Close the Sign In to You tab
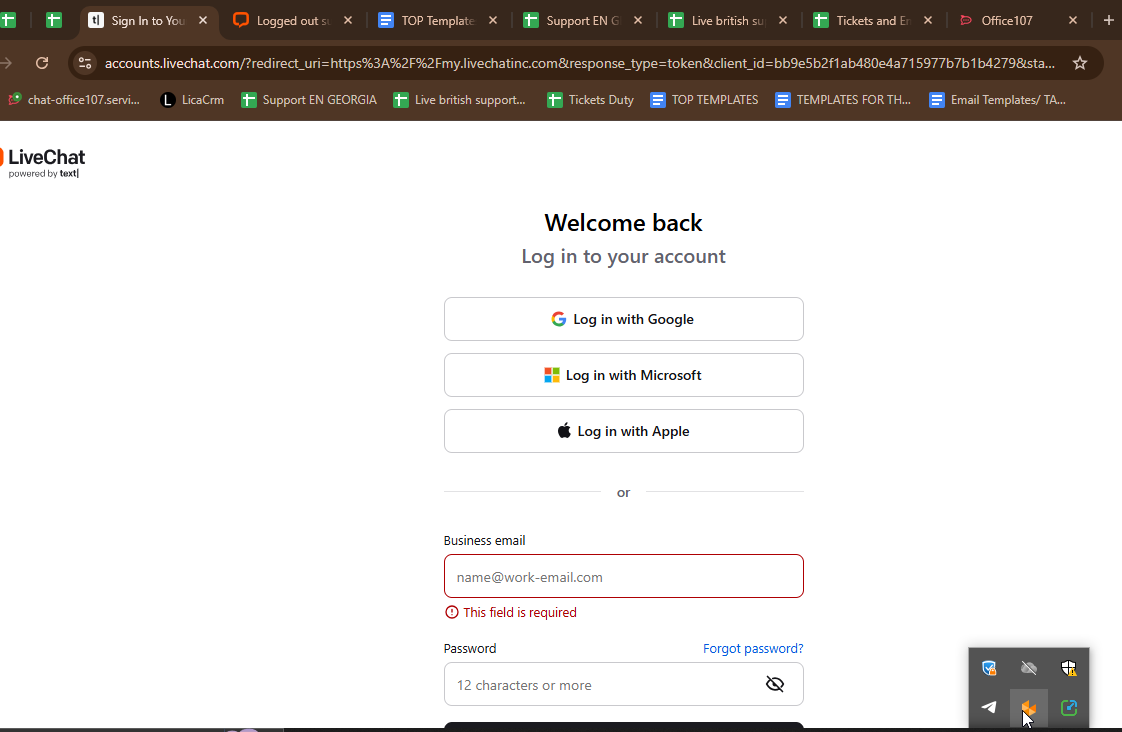1122x732 pixels. pos(203,20)
